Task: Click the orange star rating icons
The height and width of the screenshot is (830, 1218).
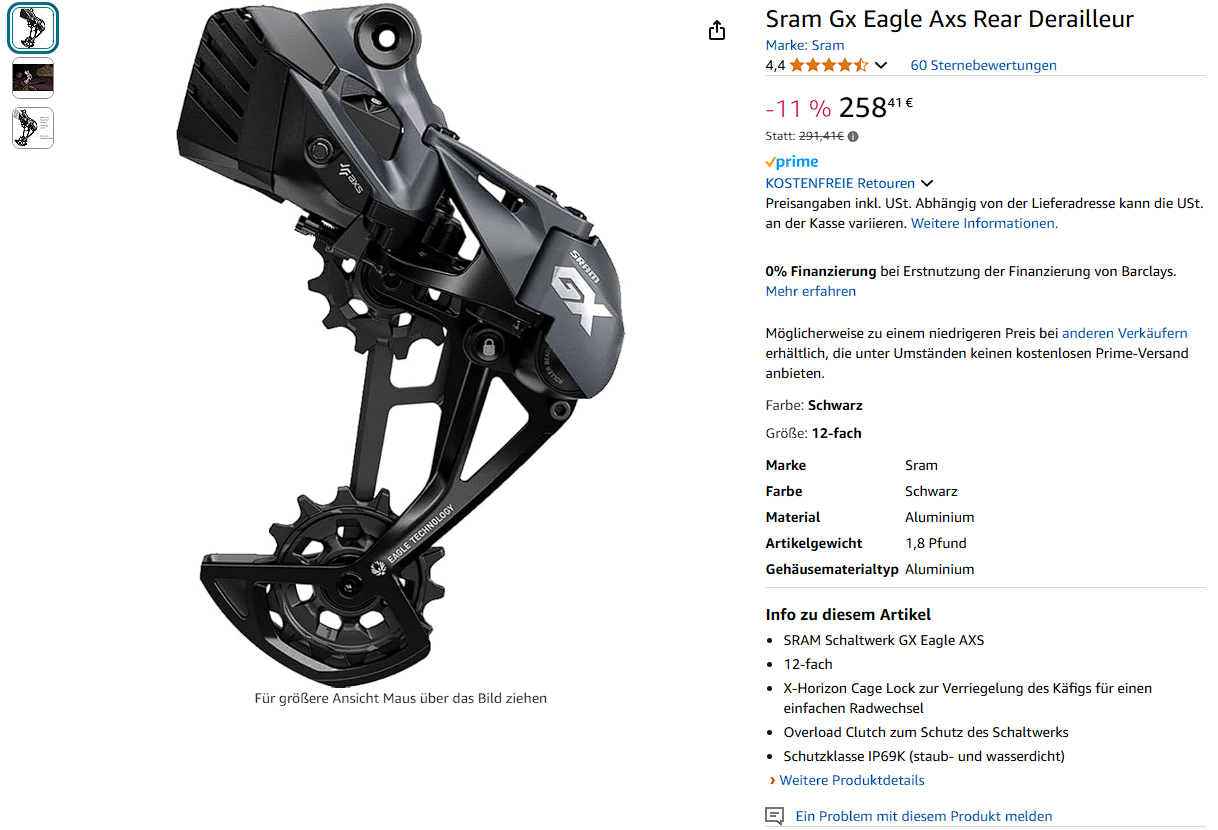Action: (829, 65)
